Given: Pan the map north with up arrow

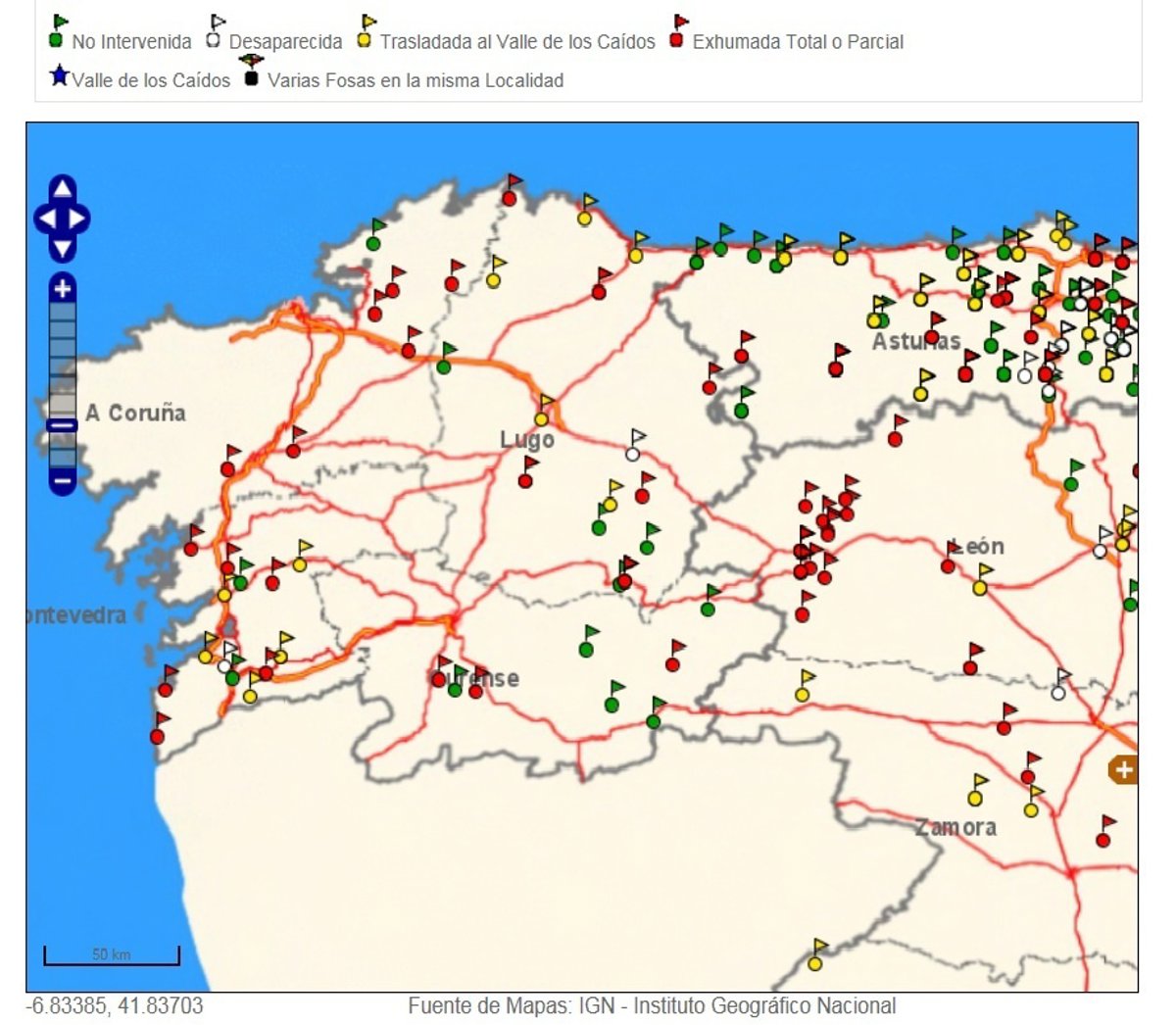Looking at the screenshot, I should 62,189.
